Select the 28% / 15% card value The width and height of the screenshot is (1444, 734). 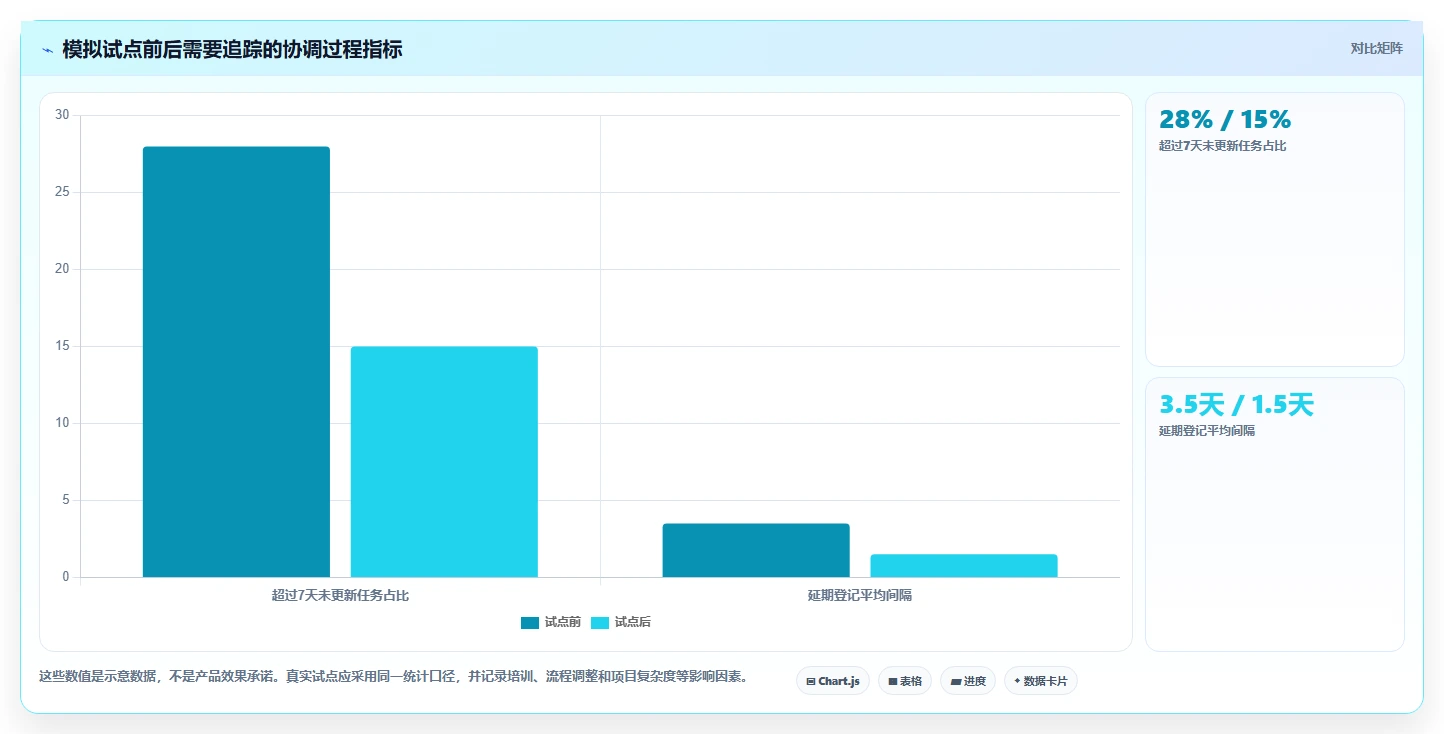1225,119
